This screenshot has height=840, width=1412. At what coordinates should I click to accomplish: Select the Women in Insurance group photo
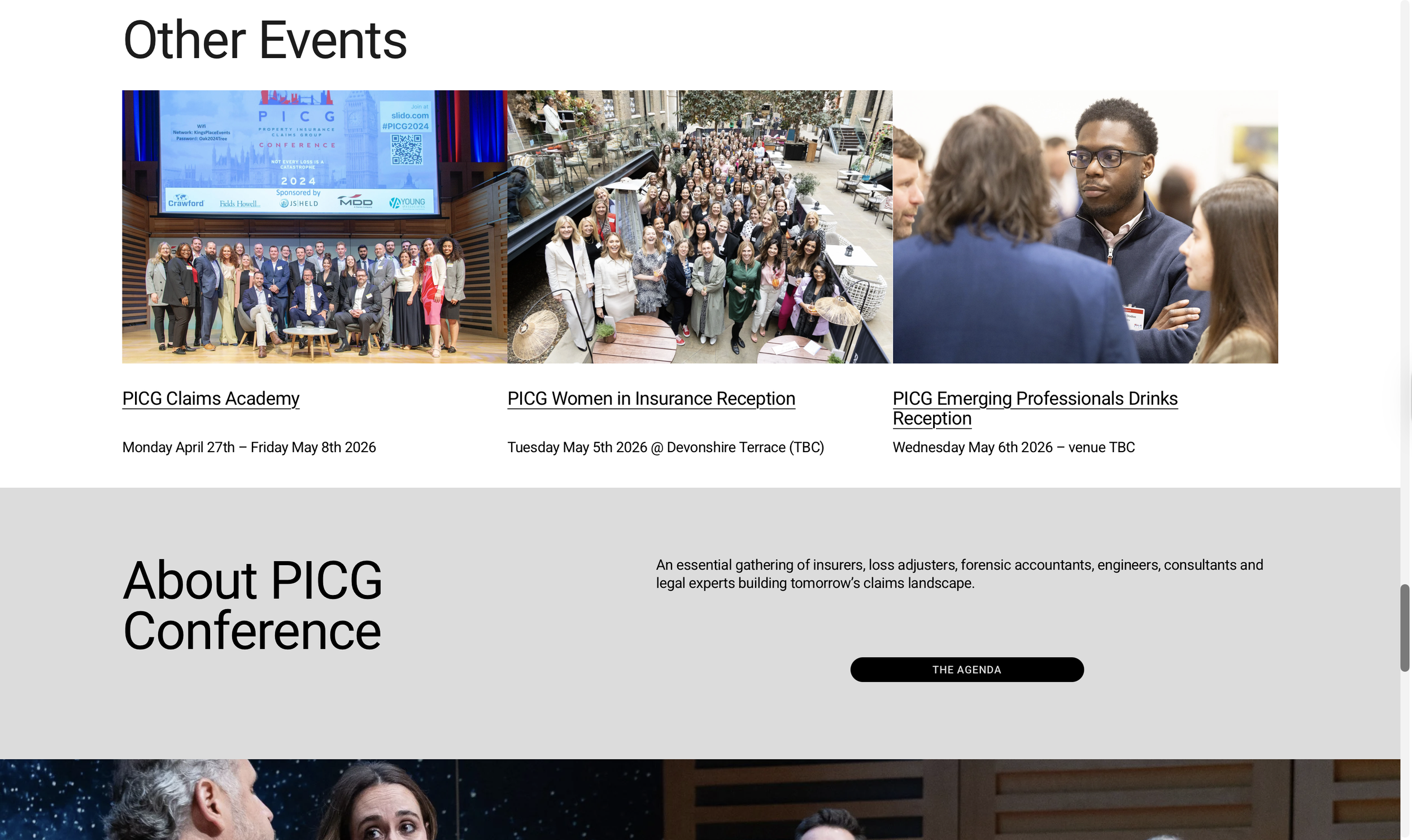(x=700, y=226)
